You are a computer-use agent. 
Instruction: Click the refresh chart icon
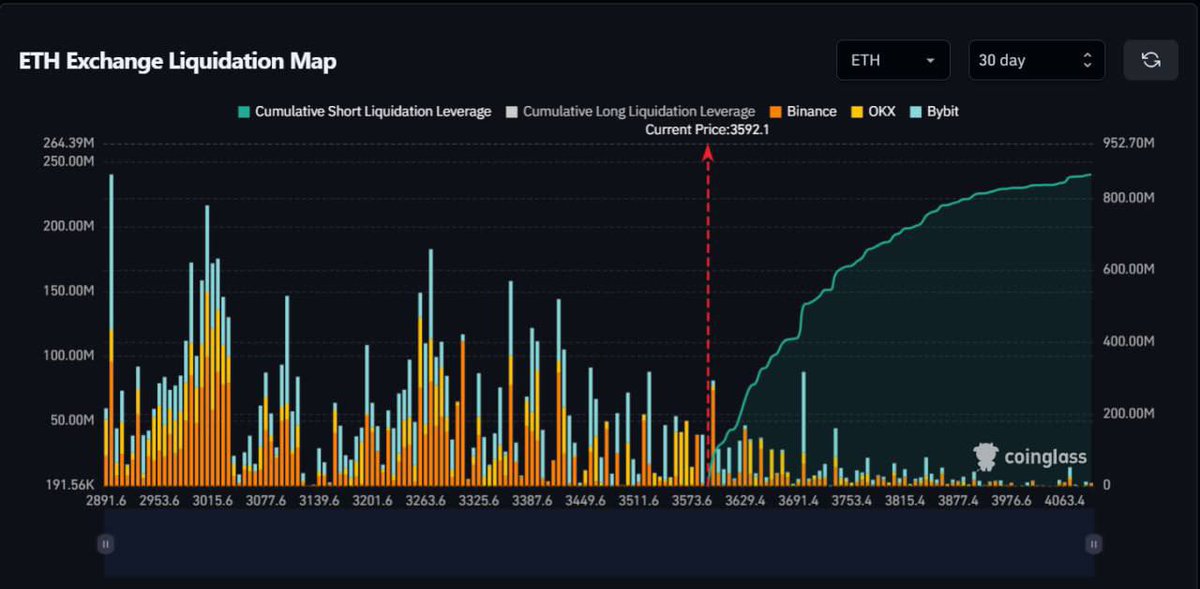click(x=1151, y=60)
